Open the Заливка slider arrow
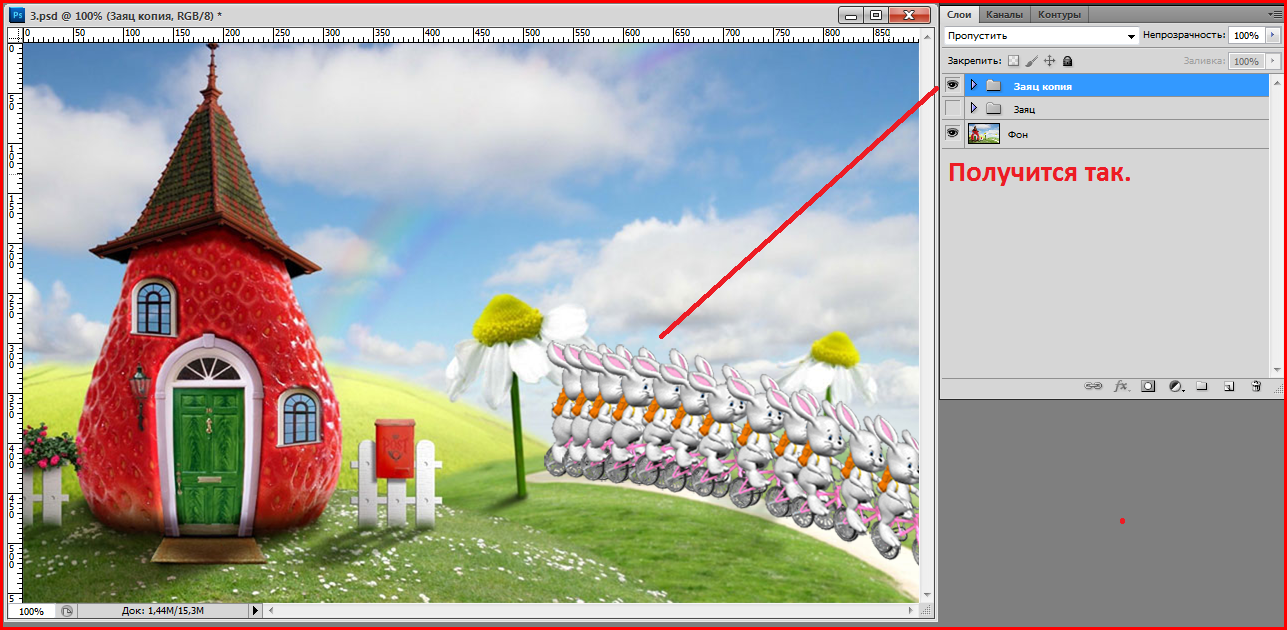This screenshot has height=630, width=1287. (1273, 61)
